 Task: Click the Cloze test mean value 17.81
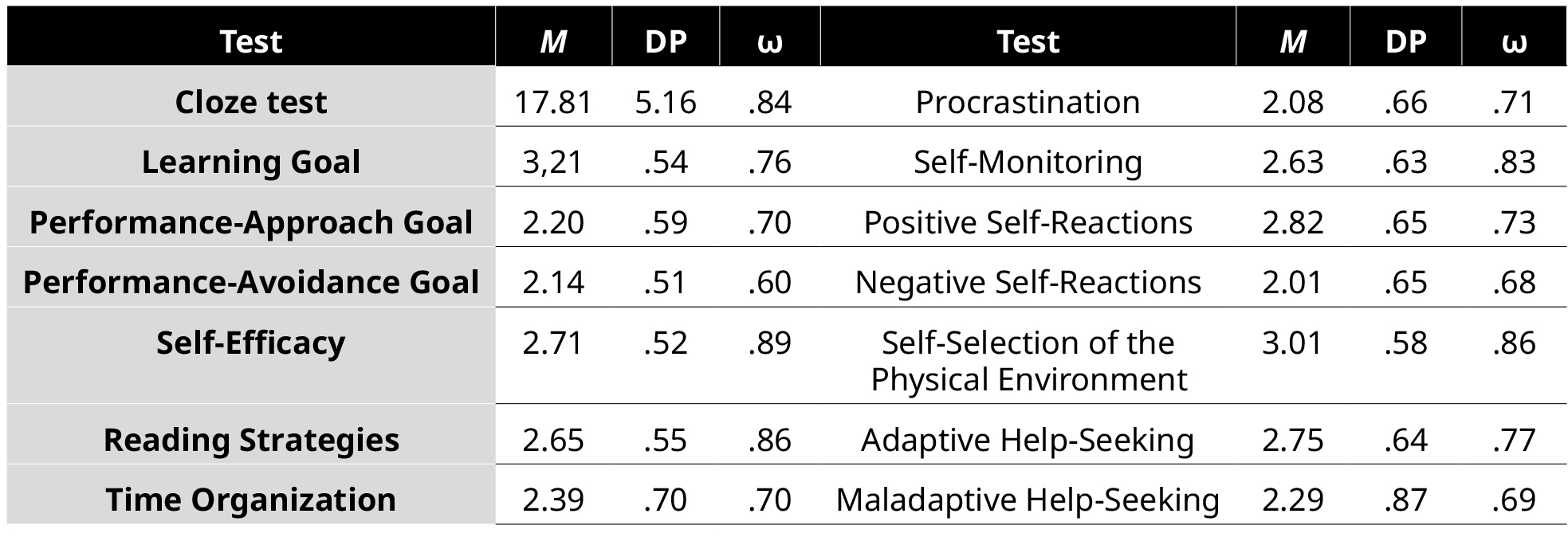pos(552,102)
